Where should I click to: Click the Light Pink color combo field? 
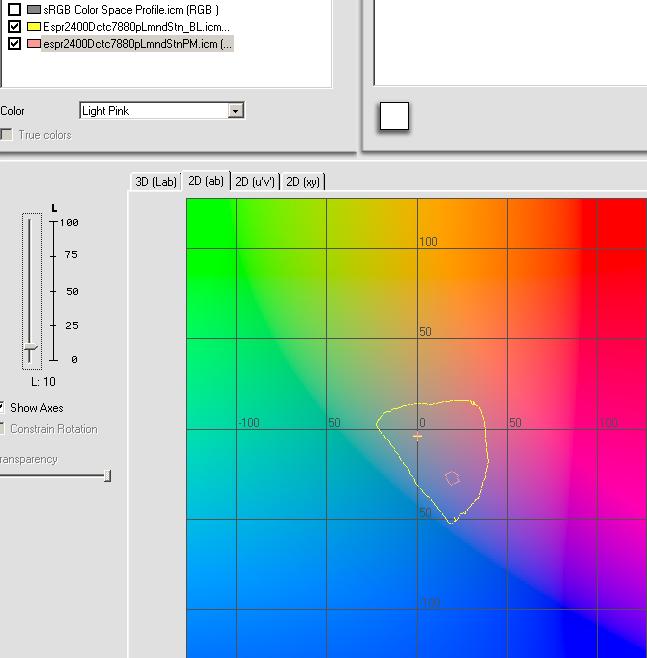point(162,111)
